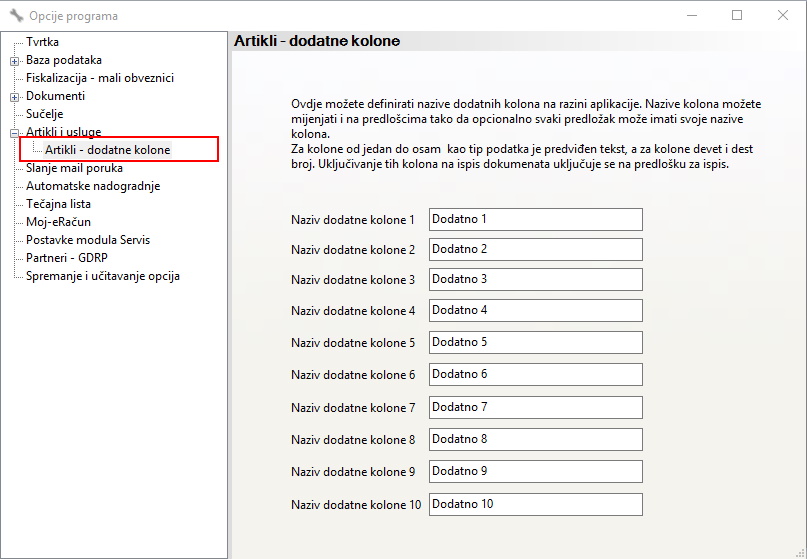
Task: Click the Dodatno 10 text box
Action: coord(535,504)
